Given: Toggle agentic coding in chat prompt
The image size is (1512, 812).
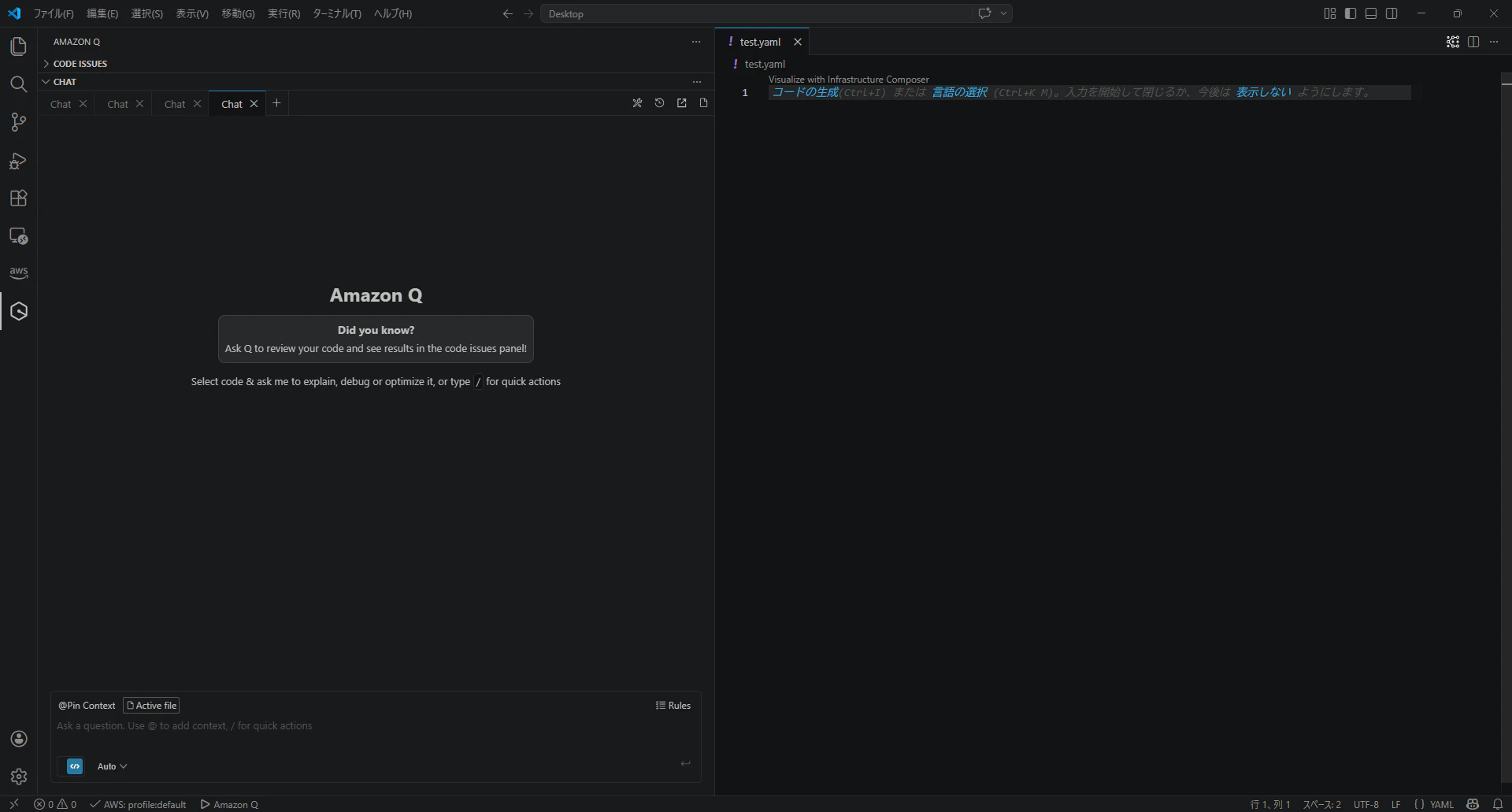Looking at the screenshot, I should tap(75, 766).
